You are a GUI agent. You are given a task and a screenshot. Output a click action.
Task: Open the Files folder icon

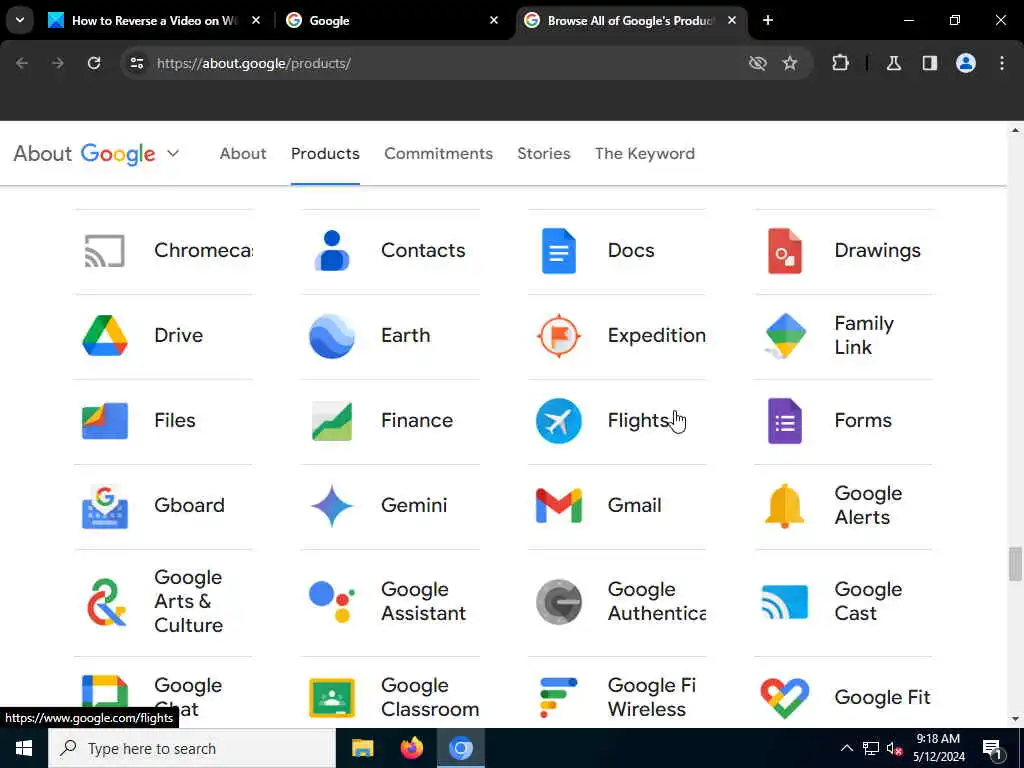104,421
